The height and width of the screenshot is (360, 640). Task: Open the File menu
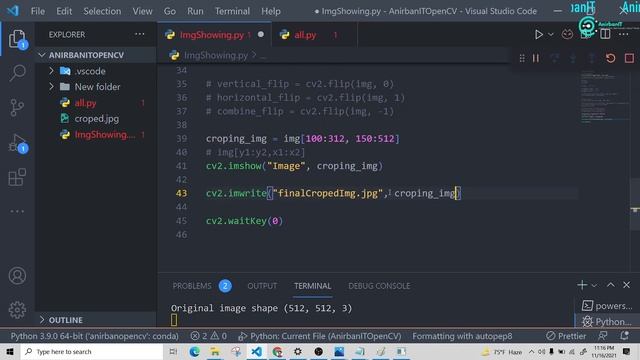click(x=38, y=11)
